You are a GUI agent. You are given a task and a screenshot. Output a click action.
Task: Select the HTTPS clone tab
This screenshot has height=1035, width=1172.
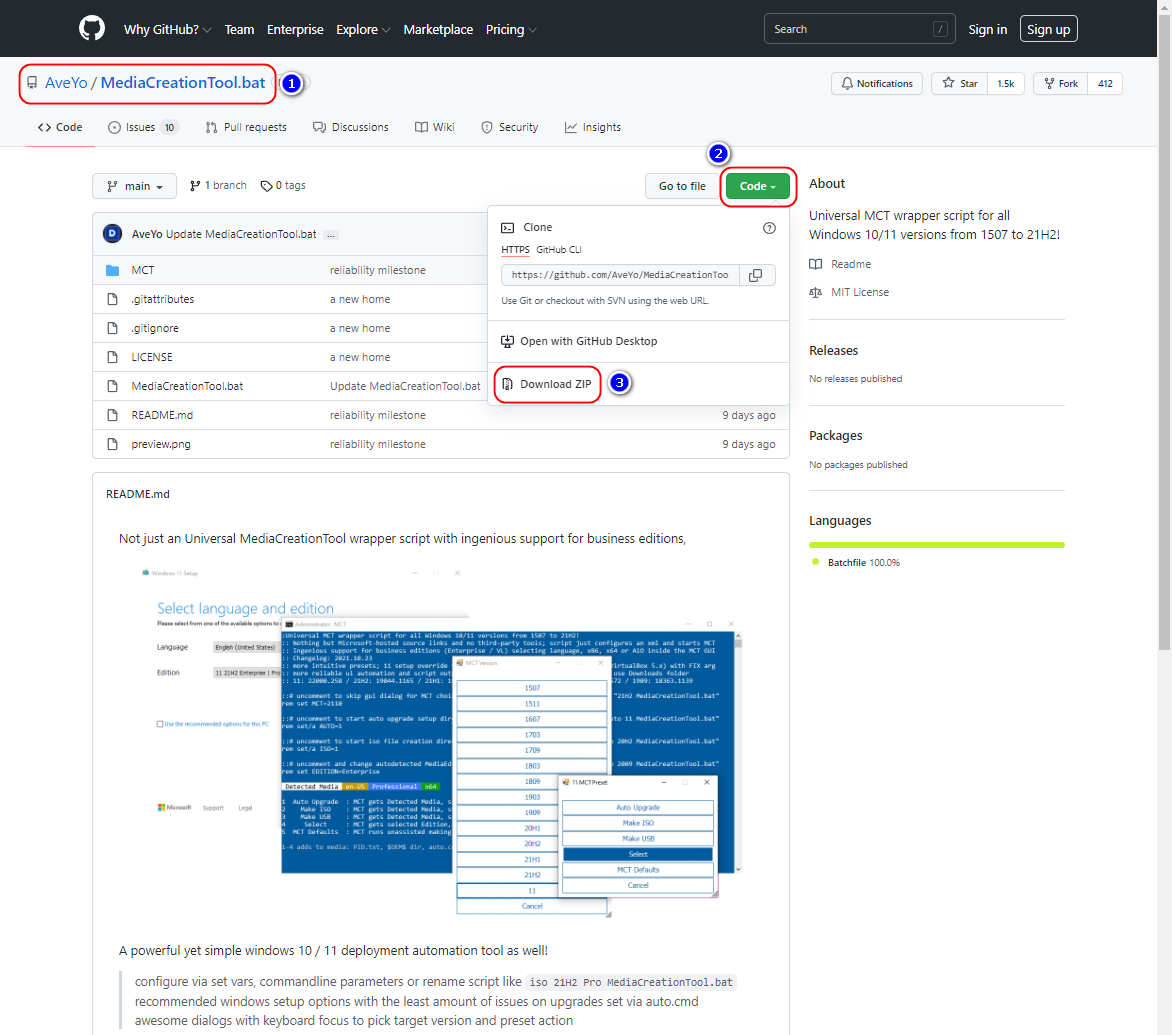click(x=515, y=250)
